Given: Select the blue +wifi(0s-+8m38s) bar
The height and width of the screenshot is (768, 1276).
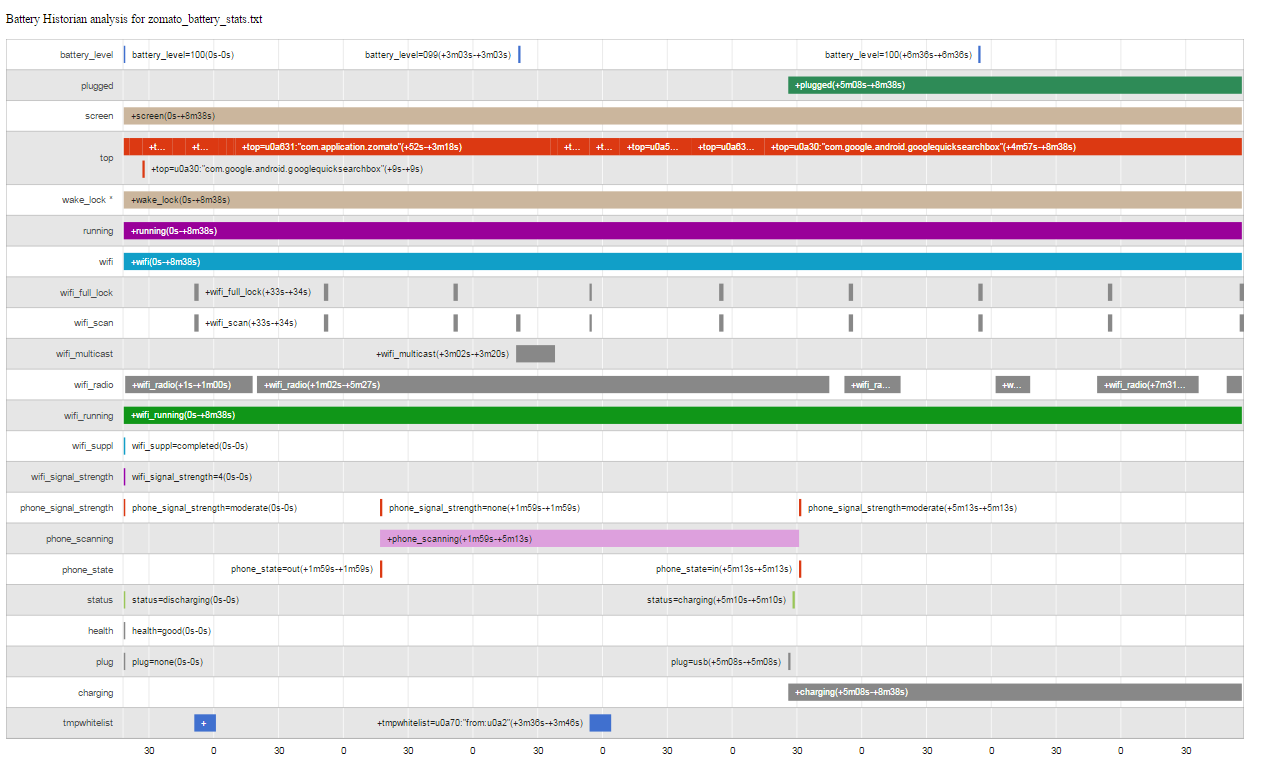Looking at the screenshot, I should (682, 262).
